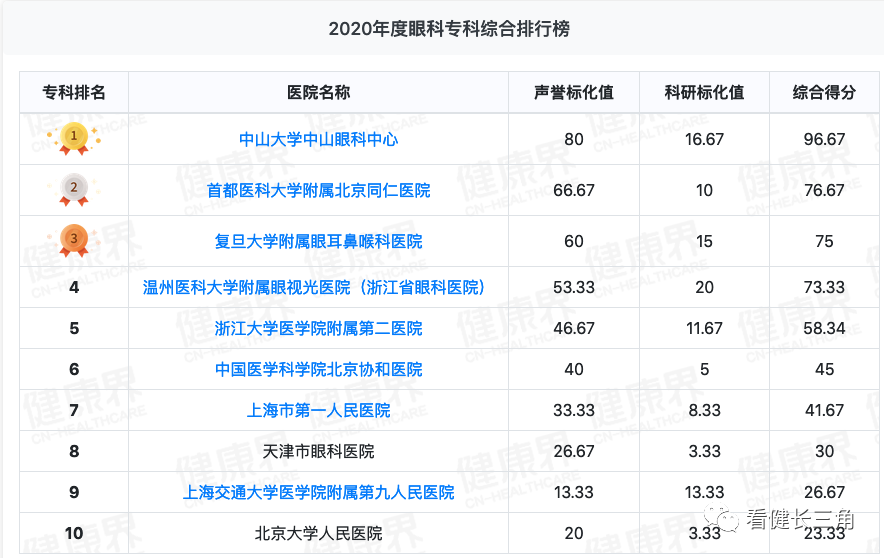Click rank number 8
This screenshot has height=558, width=884.
click(74, 451)
